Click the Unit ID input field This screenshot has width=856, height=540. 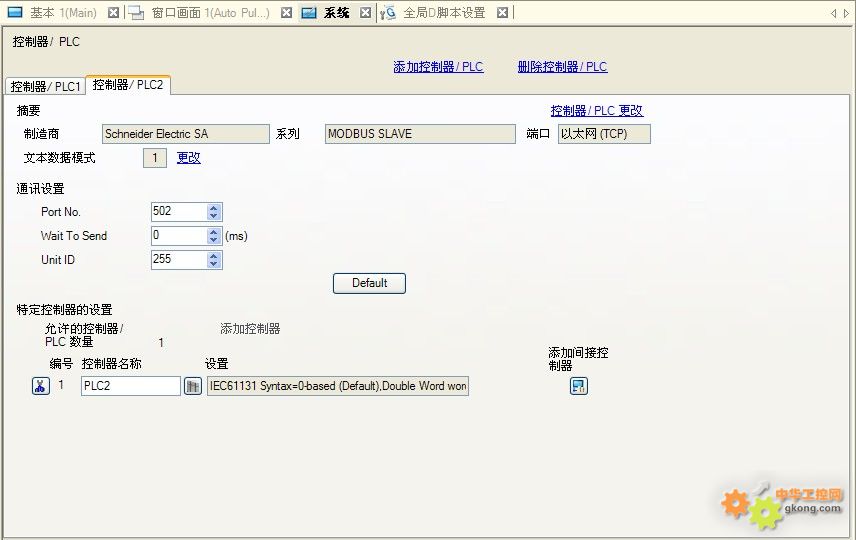click(179, 260)
